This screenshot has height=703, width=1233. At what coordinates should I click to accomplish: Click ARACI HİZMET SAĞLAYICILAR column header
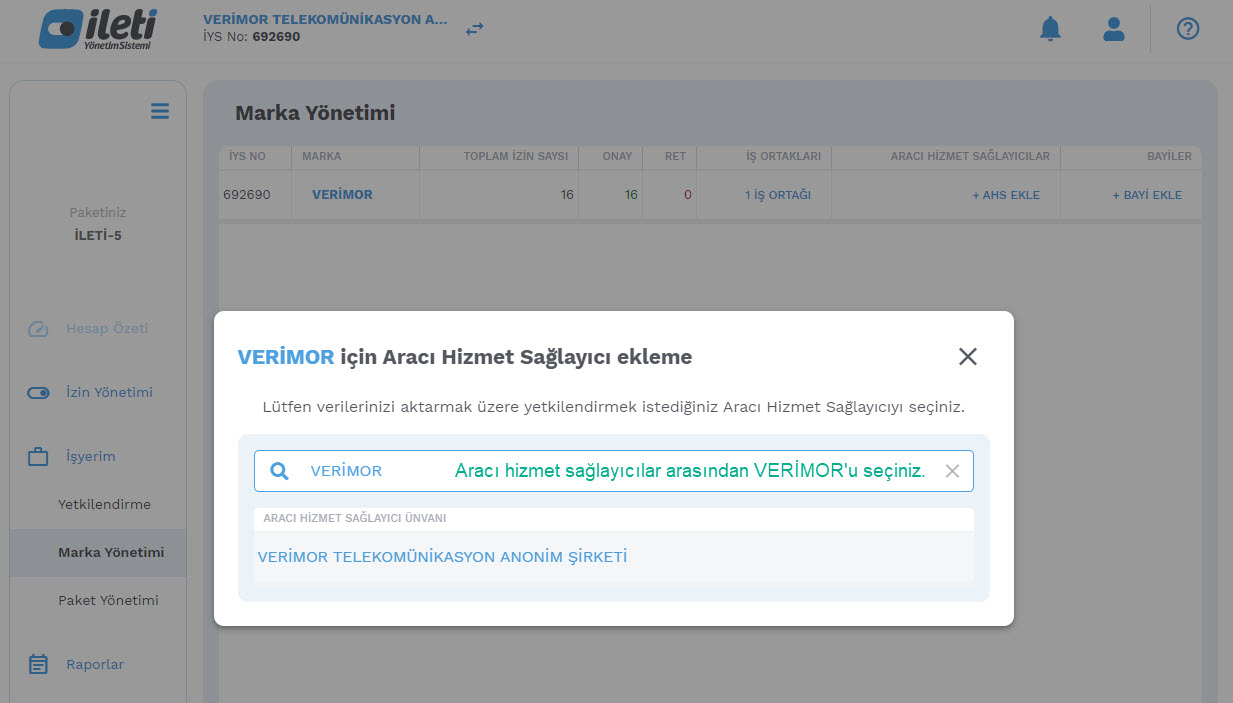(946, 157)
